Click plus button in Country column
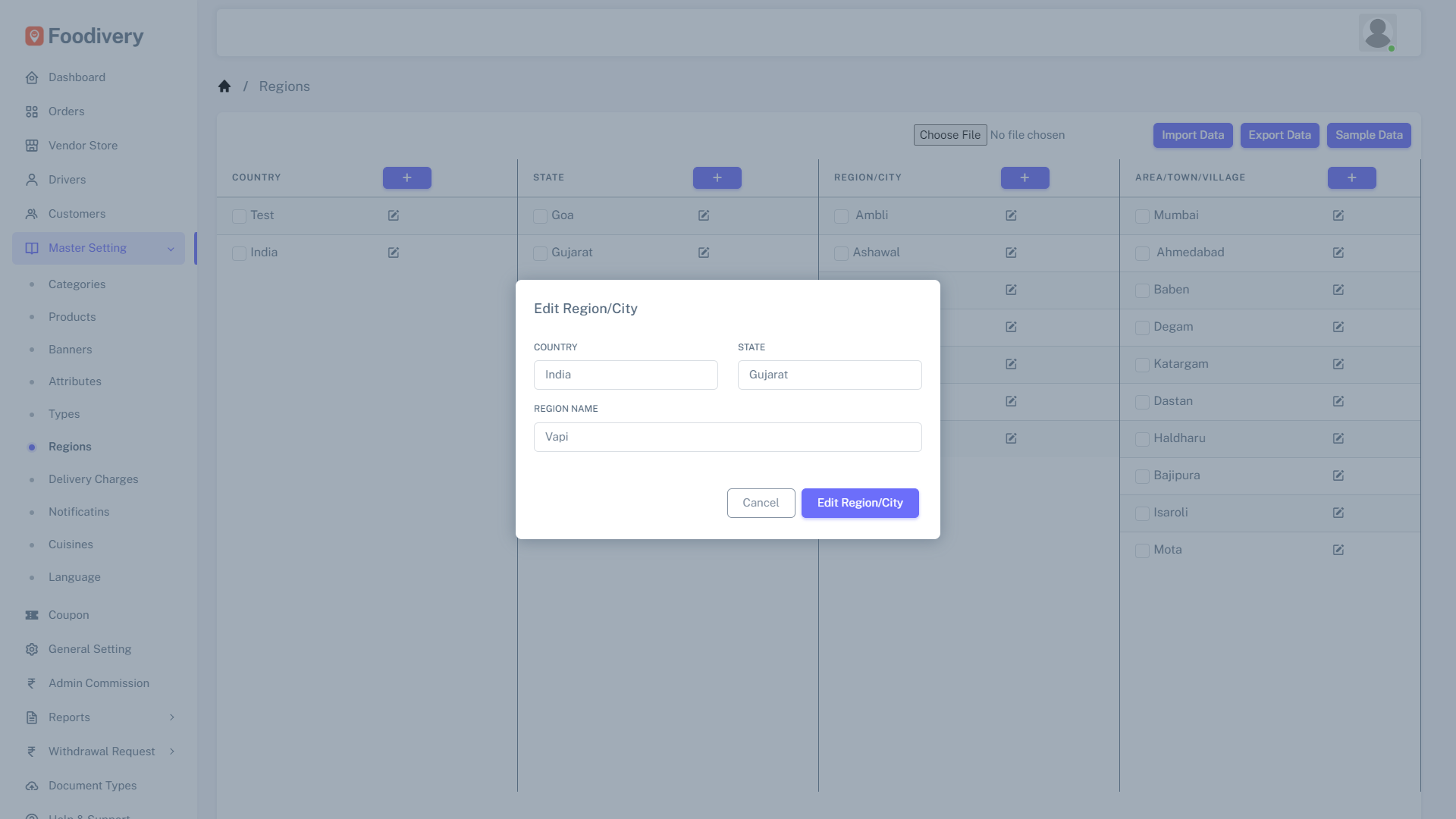Screen dimensions: 1456x819 [407, 177]
